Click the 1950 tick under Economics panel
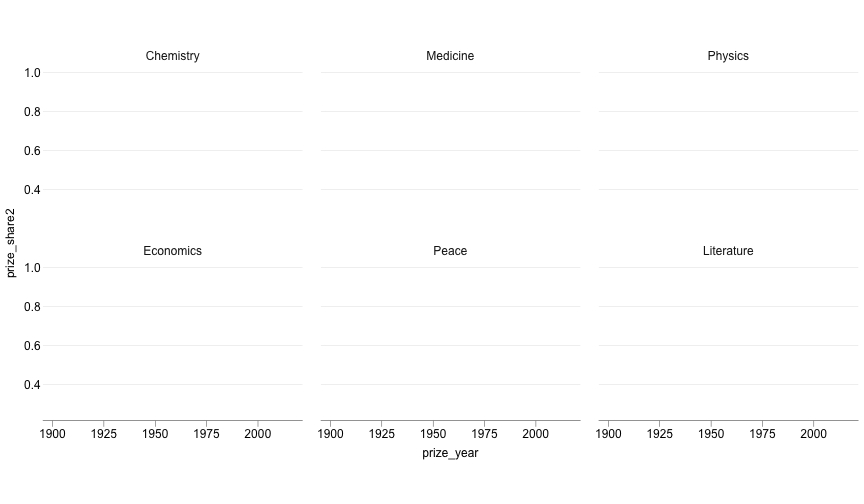Screen dimensions: 864x504 (155, 434)
